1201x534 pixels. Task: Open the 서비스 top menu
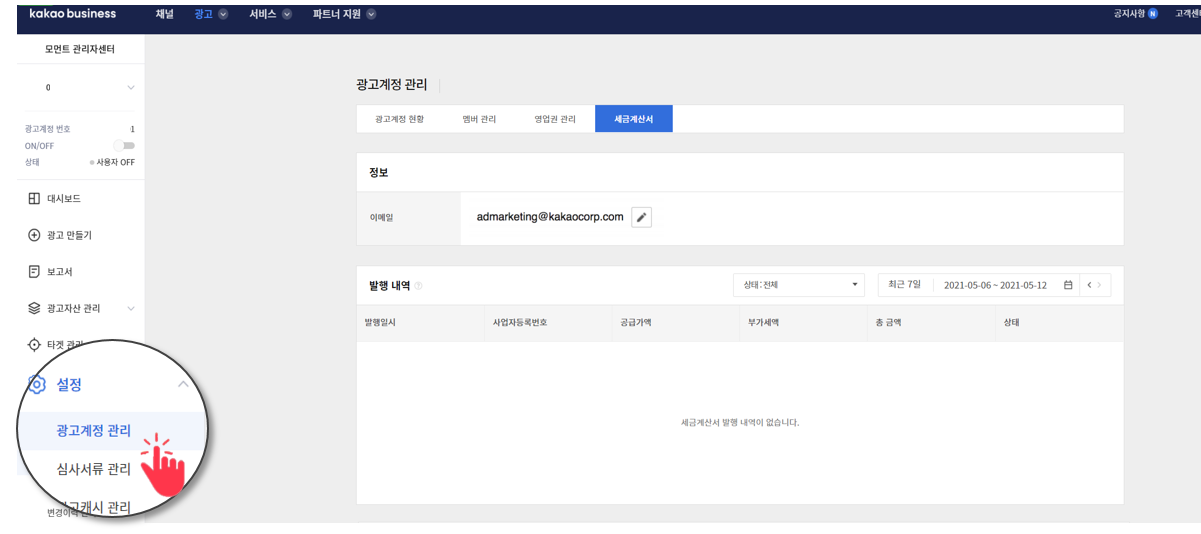point(270,14)
